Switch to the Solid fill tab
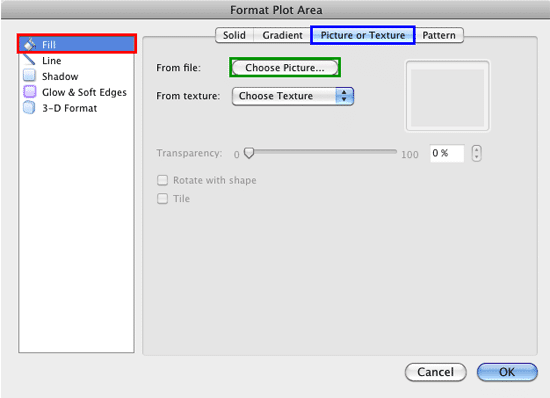550x398 pixels. click(234, 35)
